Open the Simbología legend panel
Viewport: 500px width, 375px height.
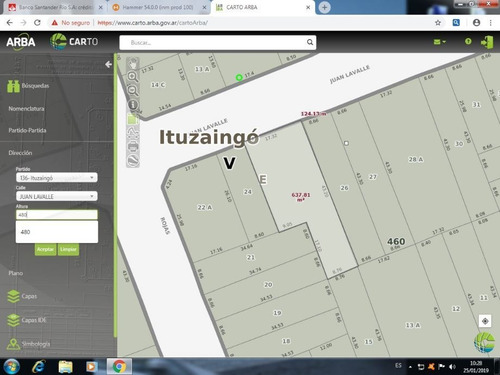point(28,344)
